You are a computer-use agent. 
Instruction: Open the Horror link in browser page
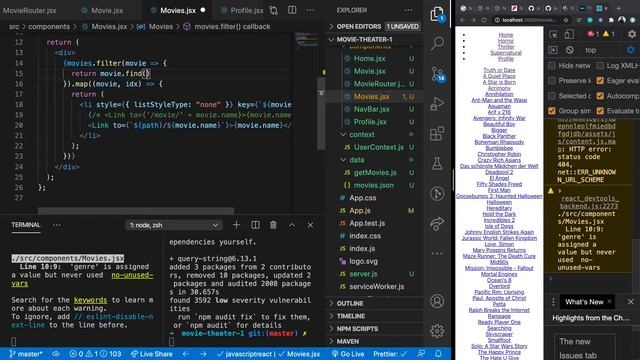click(x=506, y=41)
